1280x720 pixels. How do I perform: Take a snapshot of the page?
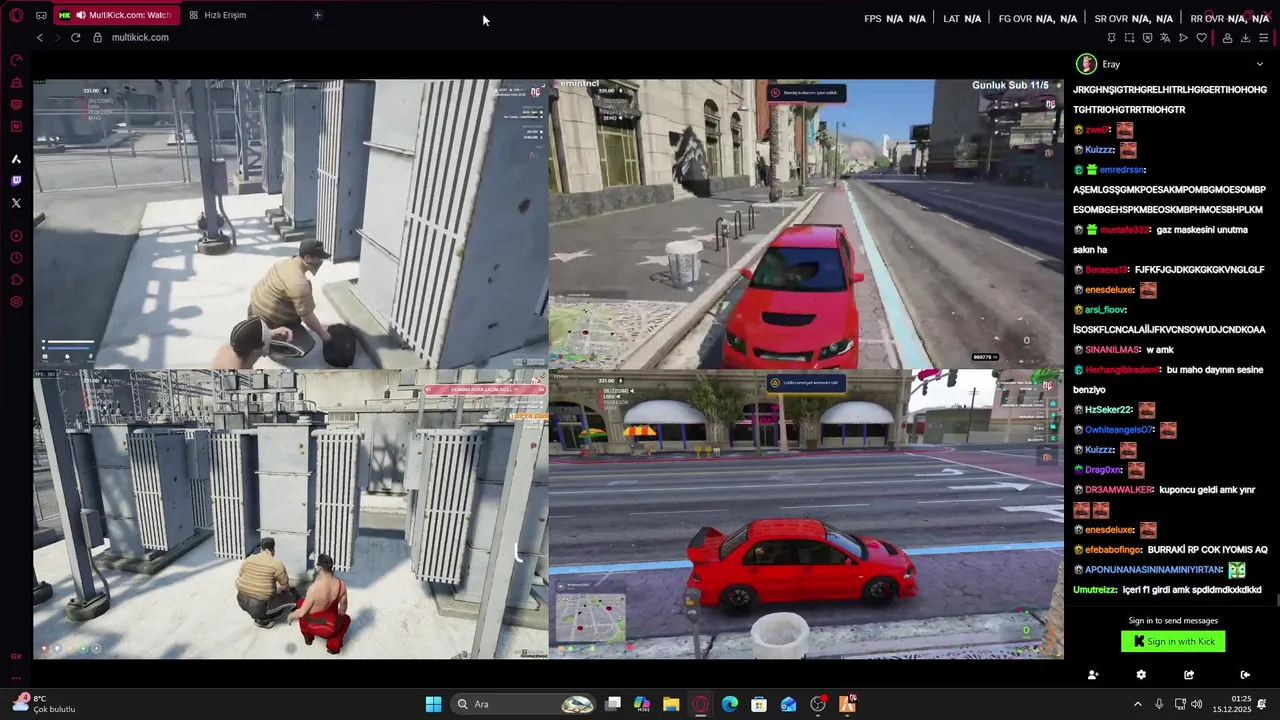point(1129,38)
